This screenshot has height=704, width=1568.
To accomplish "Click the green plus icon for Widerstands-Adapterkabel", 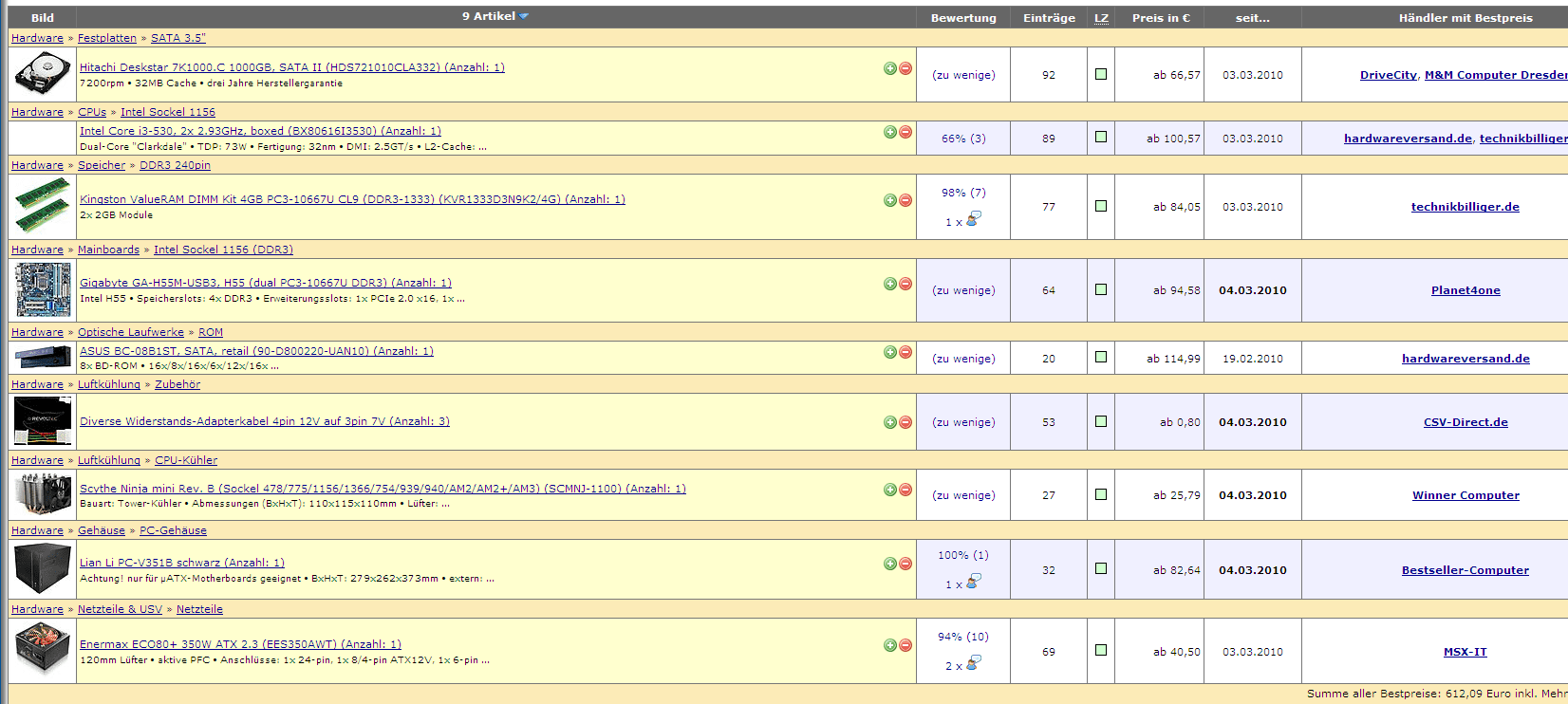I will 890,422.
